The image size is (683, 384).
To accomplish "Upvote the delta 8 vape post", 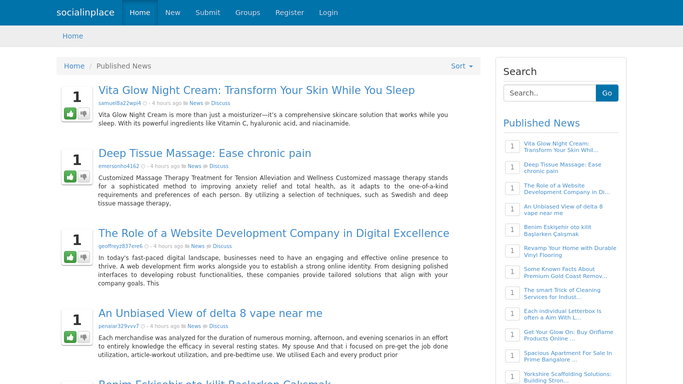I will pos(70,337).
